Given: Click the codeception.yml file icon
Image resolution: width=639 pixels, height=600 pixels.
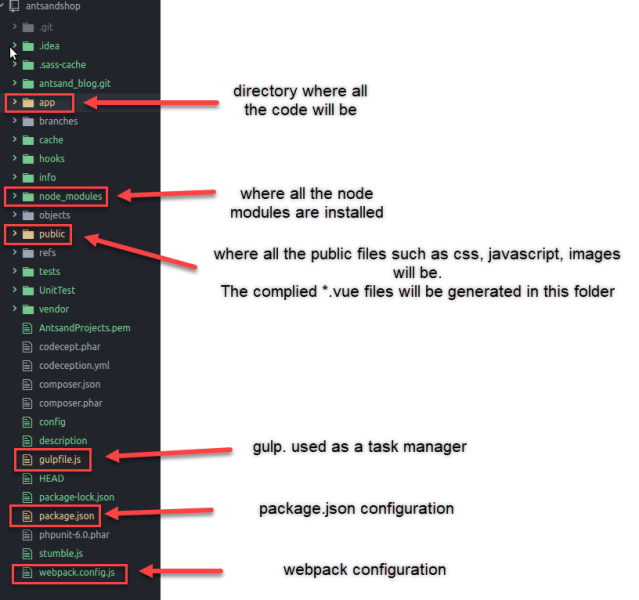Looking at the screenshot, I should (x=27, y=366).
